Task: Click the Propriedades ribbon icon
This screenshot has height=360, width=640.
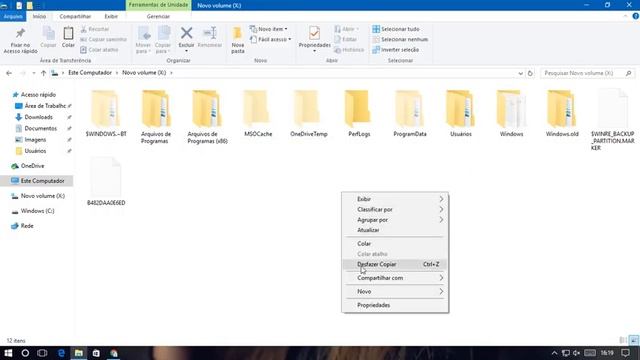Action: click(x=314, y=39)
